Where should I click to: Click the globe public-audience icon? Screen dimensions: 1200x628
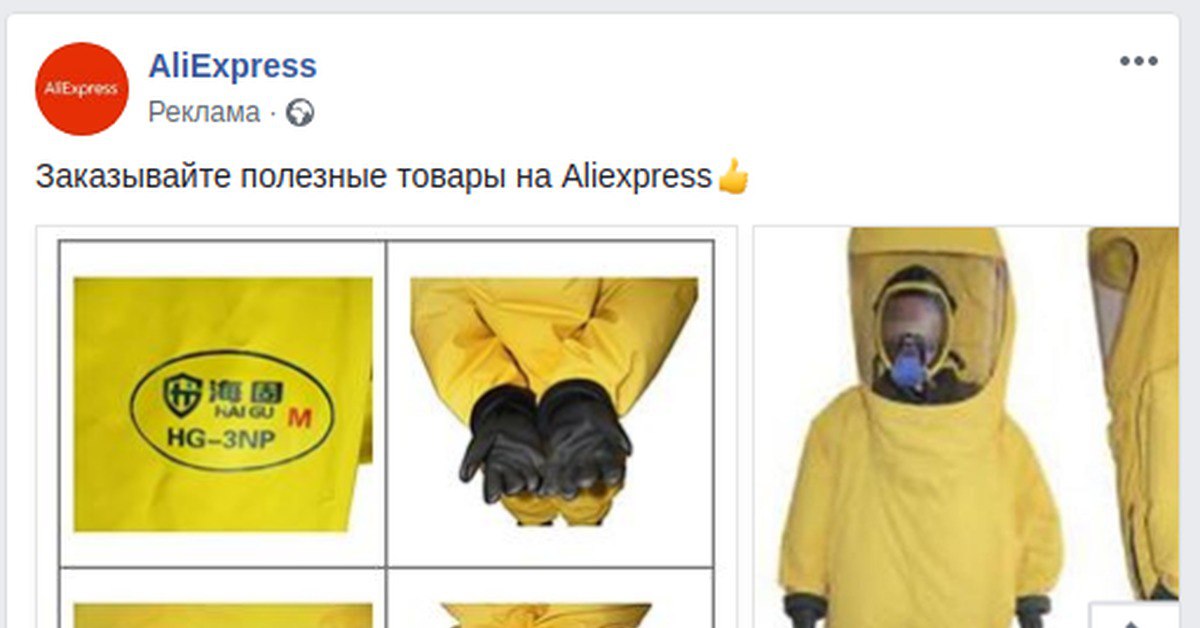(x=300, y=113)
